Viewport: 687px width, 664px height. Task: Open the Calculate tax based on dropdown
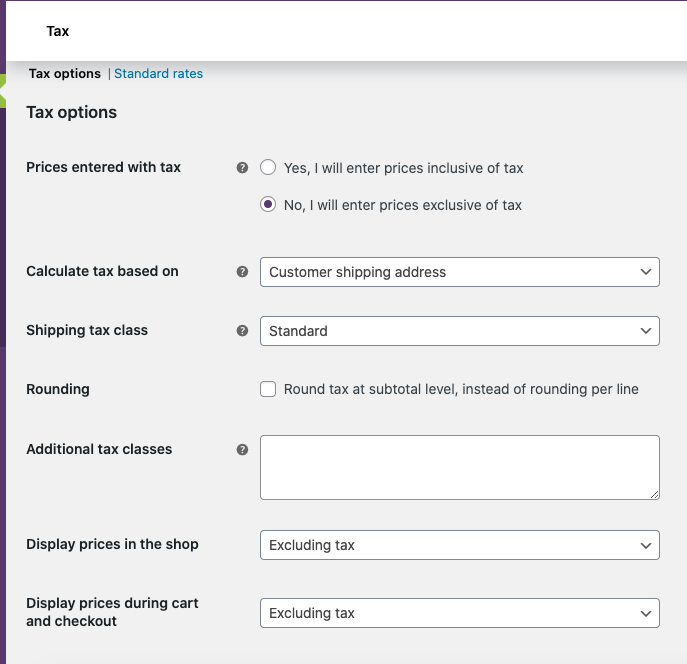pos(459,272)
